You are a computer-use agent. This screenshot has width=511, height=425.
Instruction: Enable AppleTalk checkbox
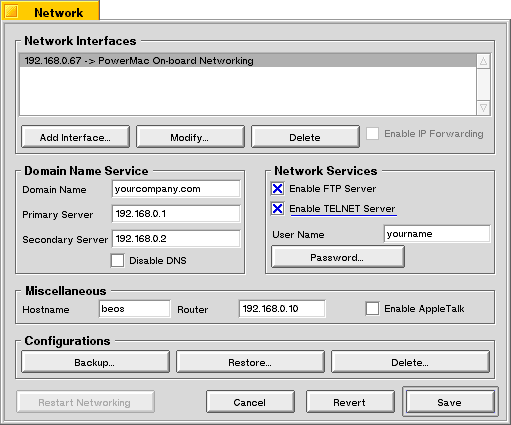[x=372, y=308]
